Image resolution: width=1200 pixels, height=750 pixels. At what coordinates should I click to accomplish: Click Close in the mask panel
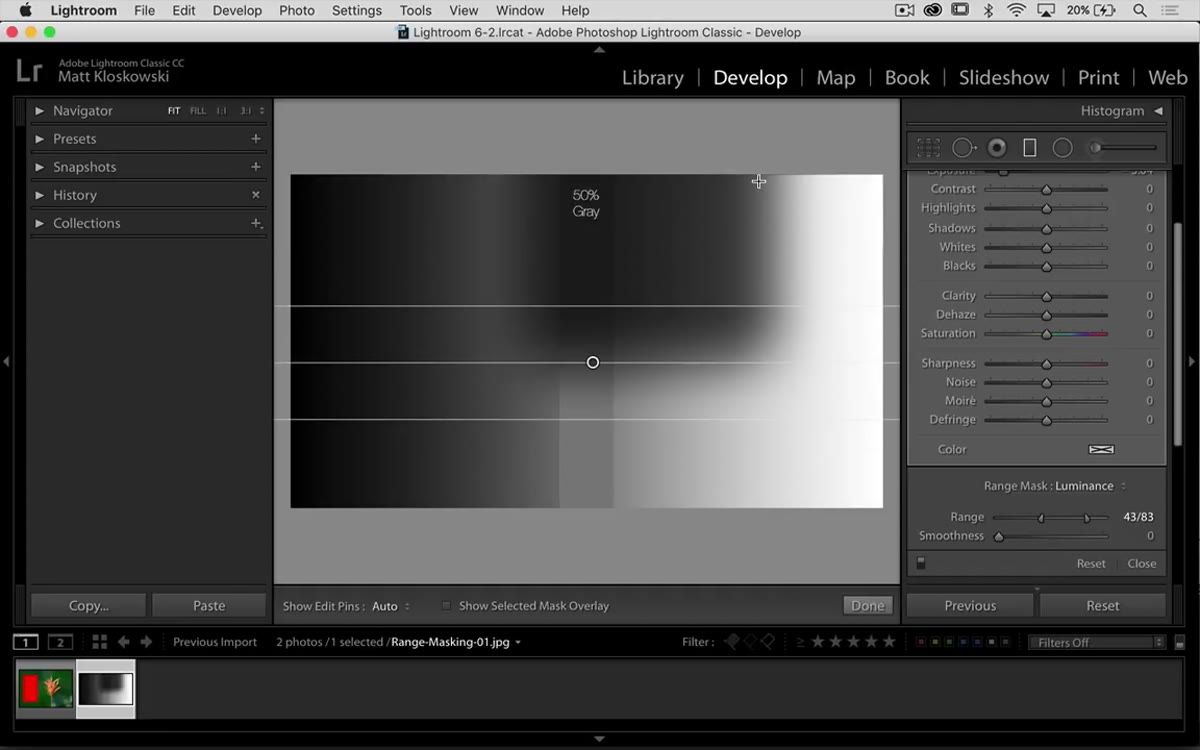point(1142,564)
